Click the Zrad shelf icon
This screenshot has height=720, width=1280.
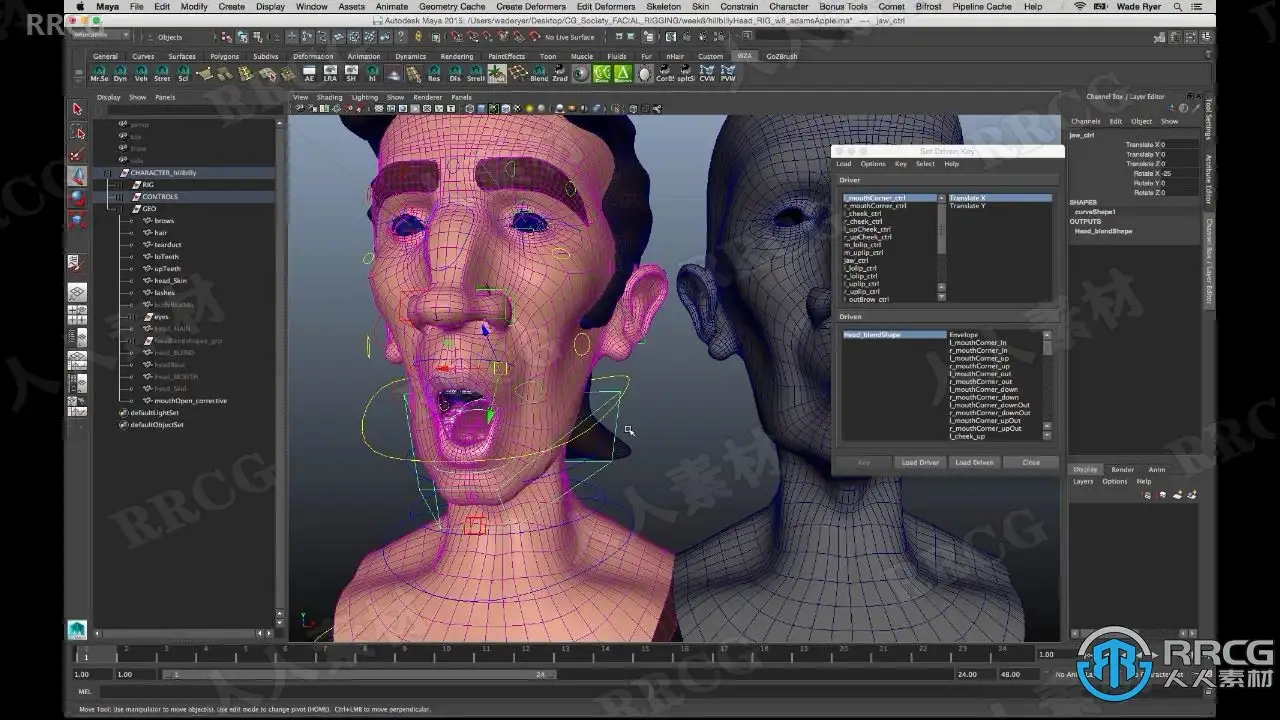[560, 73]
